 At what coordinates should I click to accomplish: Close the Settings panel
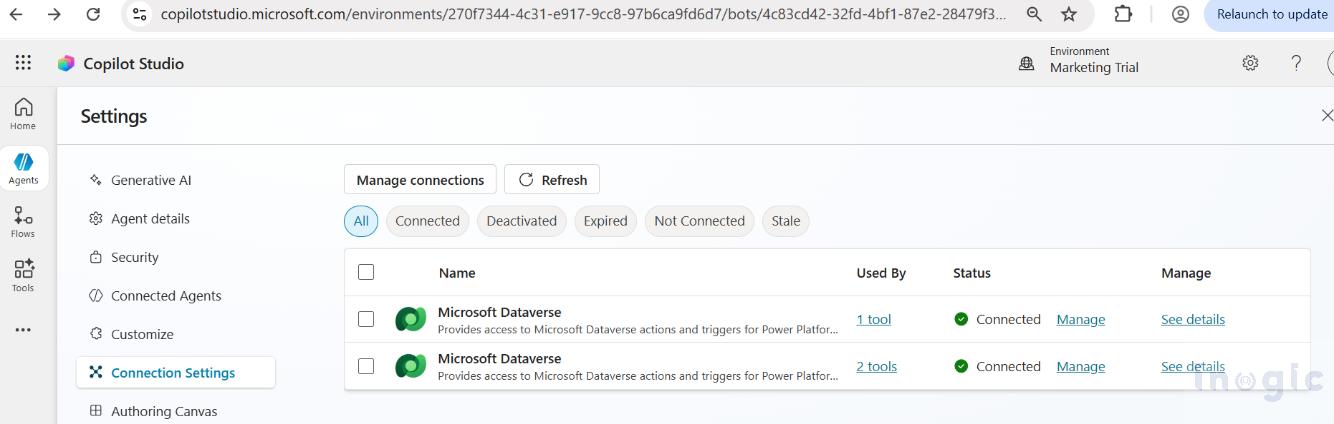[x=1326, y=116]
